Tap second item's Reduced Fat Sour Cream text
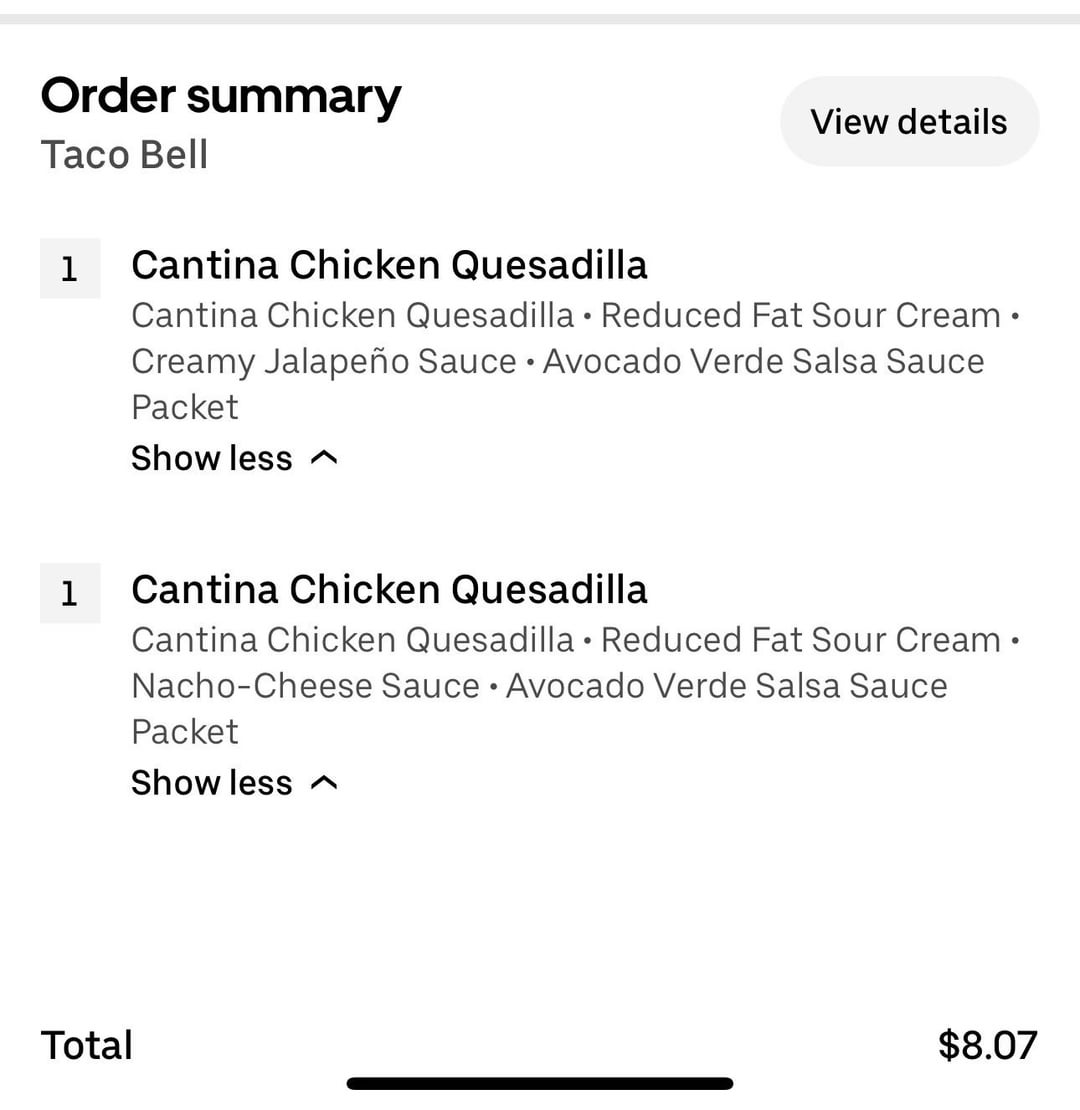This screenshot has width=1080, height=1110. tap(800, 640)
